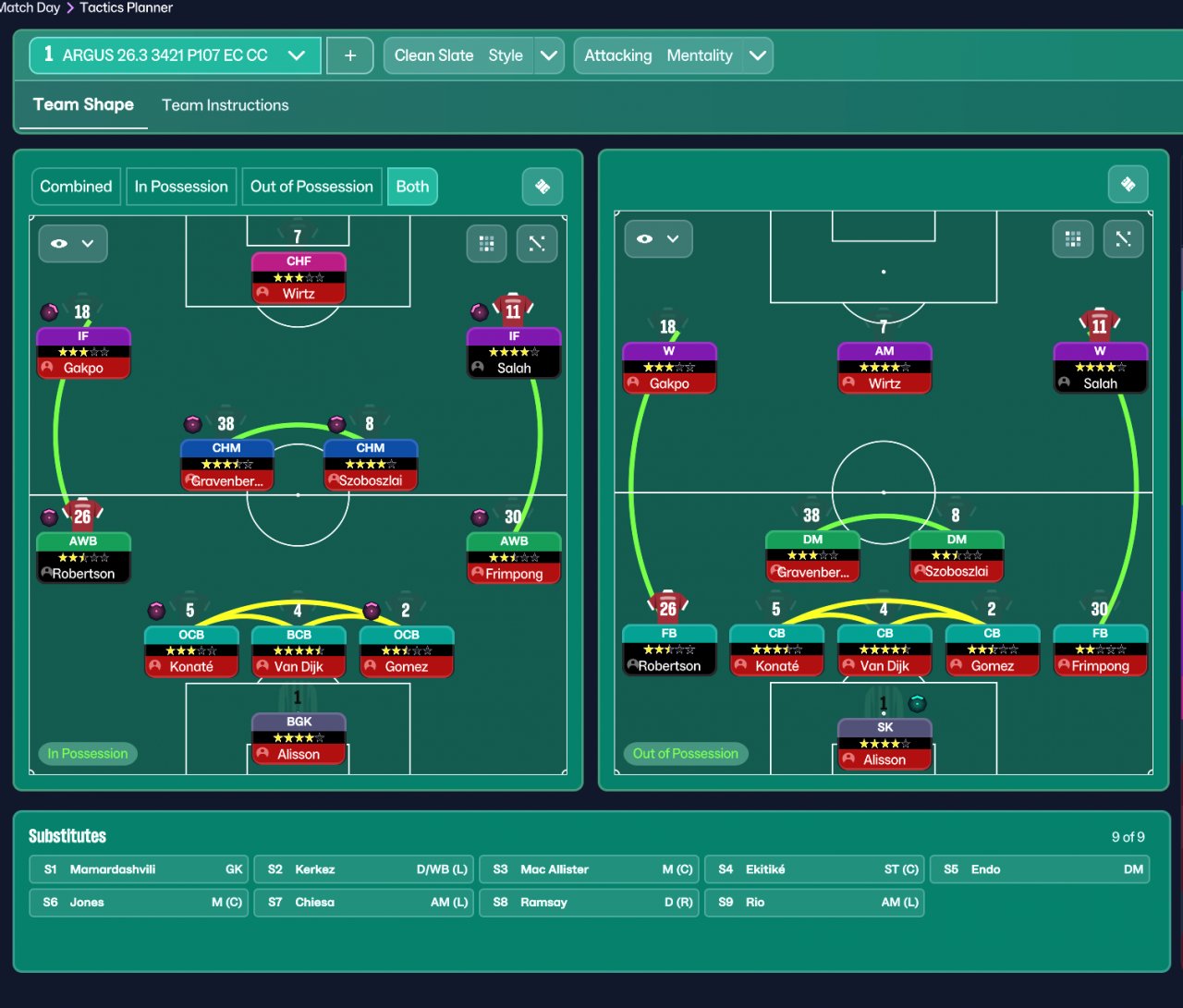Select Wirtz's AM role card
1183x1008 pixels.
[x=884, y=368]
